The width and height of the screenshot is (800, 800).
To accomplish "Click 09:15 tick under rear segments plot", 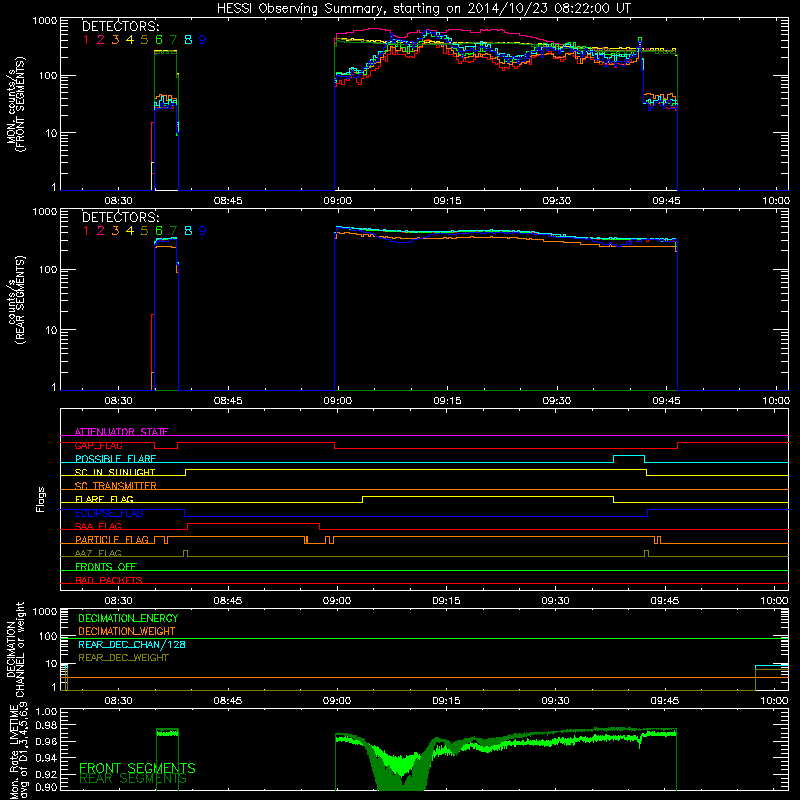I will pyautogui.click(x=447, y=401).
